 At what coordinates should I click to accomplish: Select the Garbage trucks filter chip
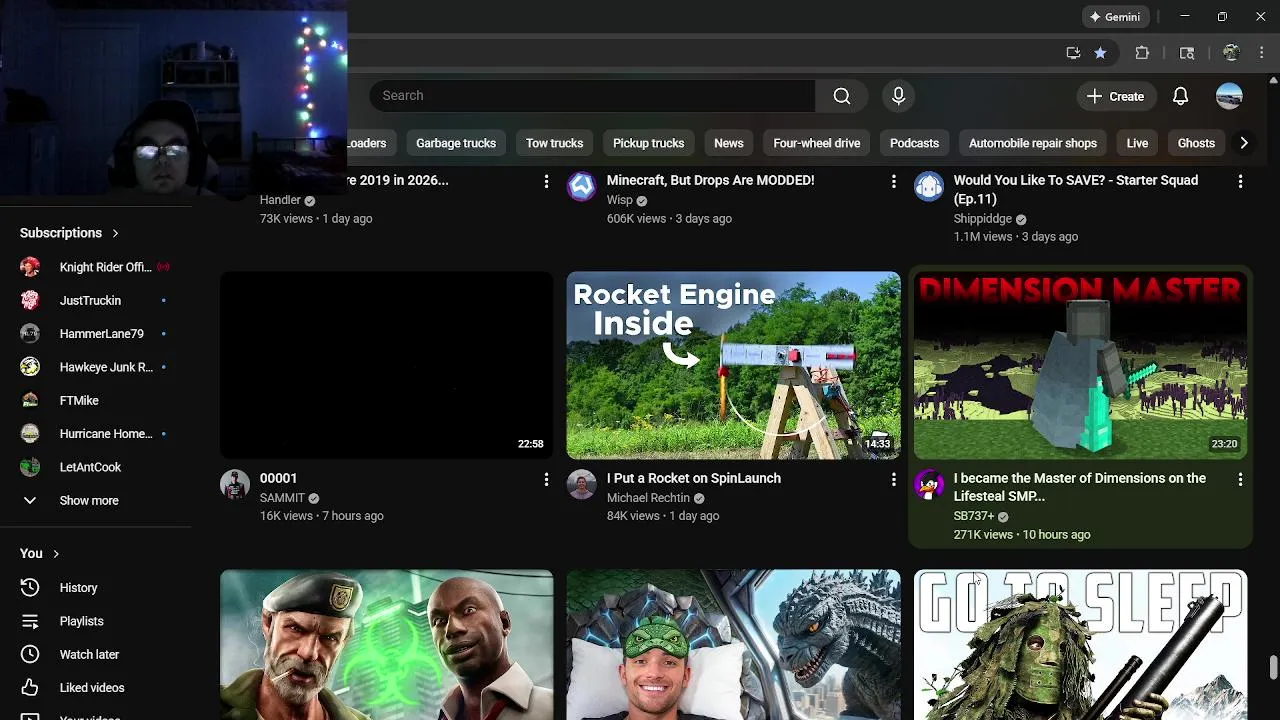click(x=456, y=143)
